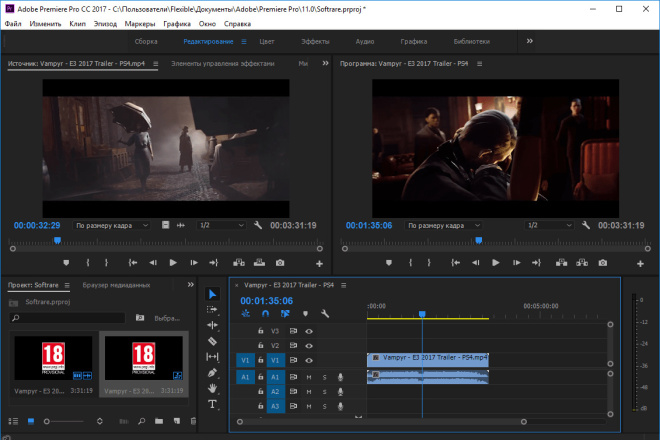Expand hidden project panel tabs chevron

pos(191,285)
